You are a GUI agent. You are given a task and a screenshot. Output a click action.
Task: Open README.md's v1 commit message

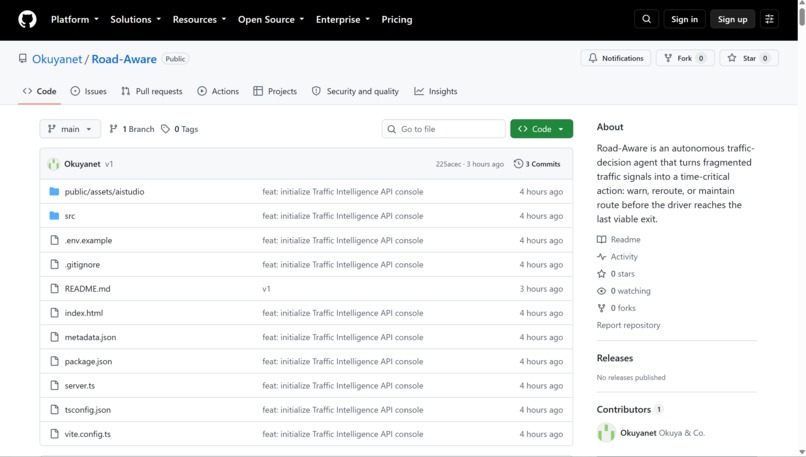266,289
